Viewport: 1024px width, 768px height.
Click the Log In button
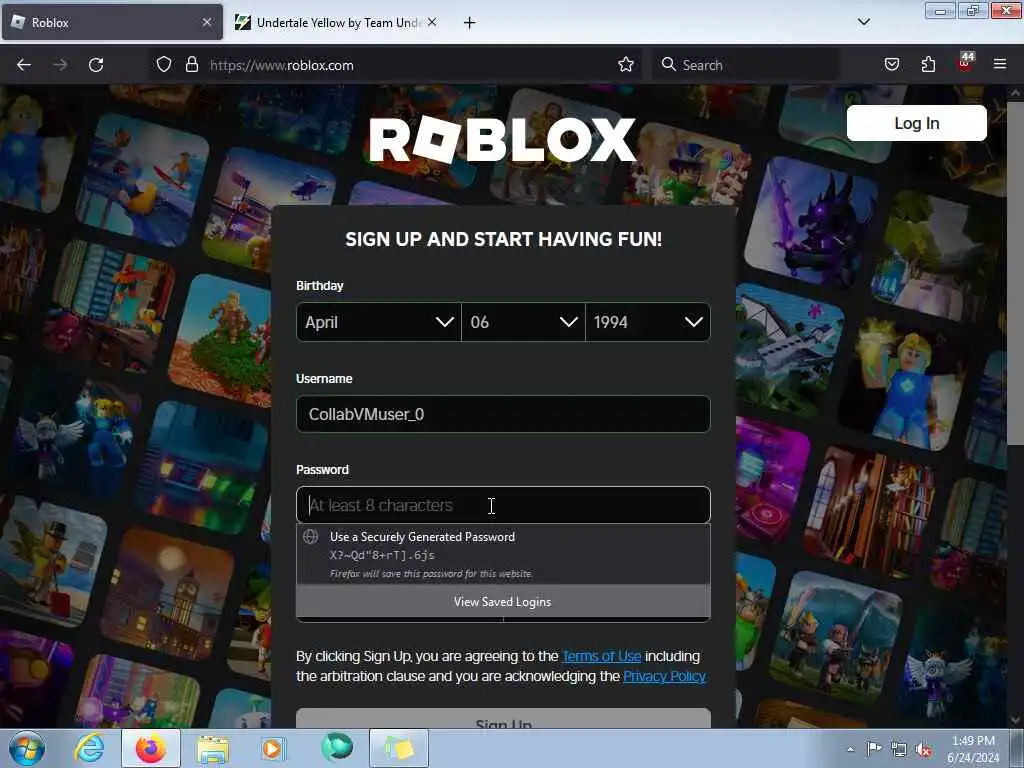click(916, 123)
